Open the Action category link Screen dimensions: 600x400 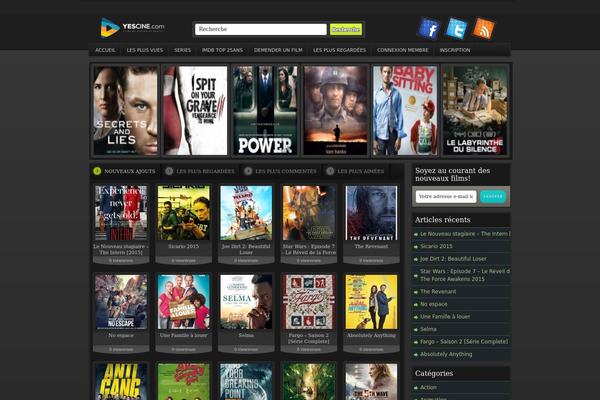[x=428, y=387]
